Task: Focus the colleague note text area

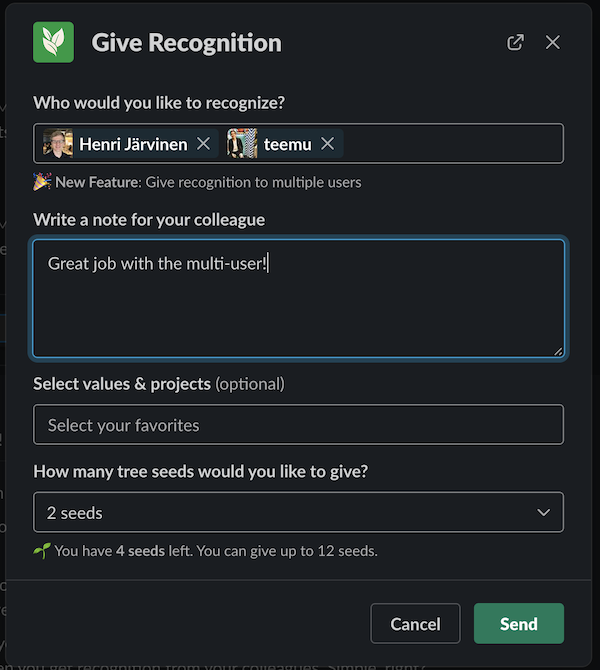Action: pyautogui.click(x=298, y=298)
